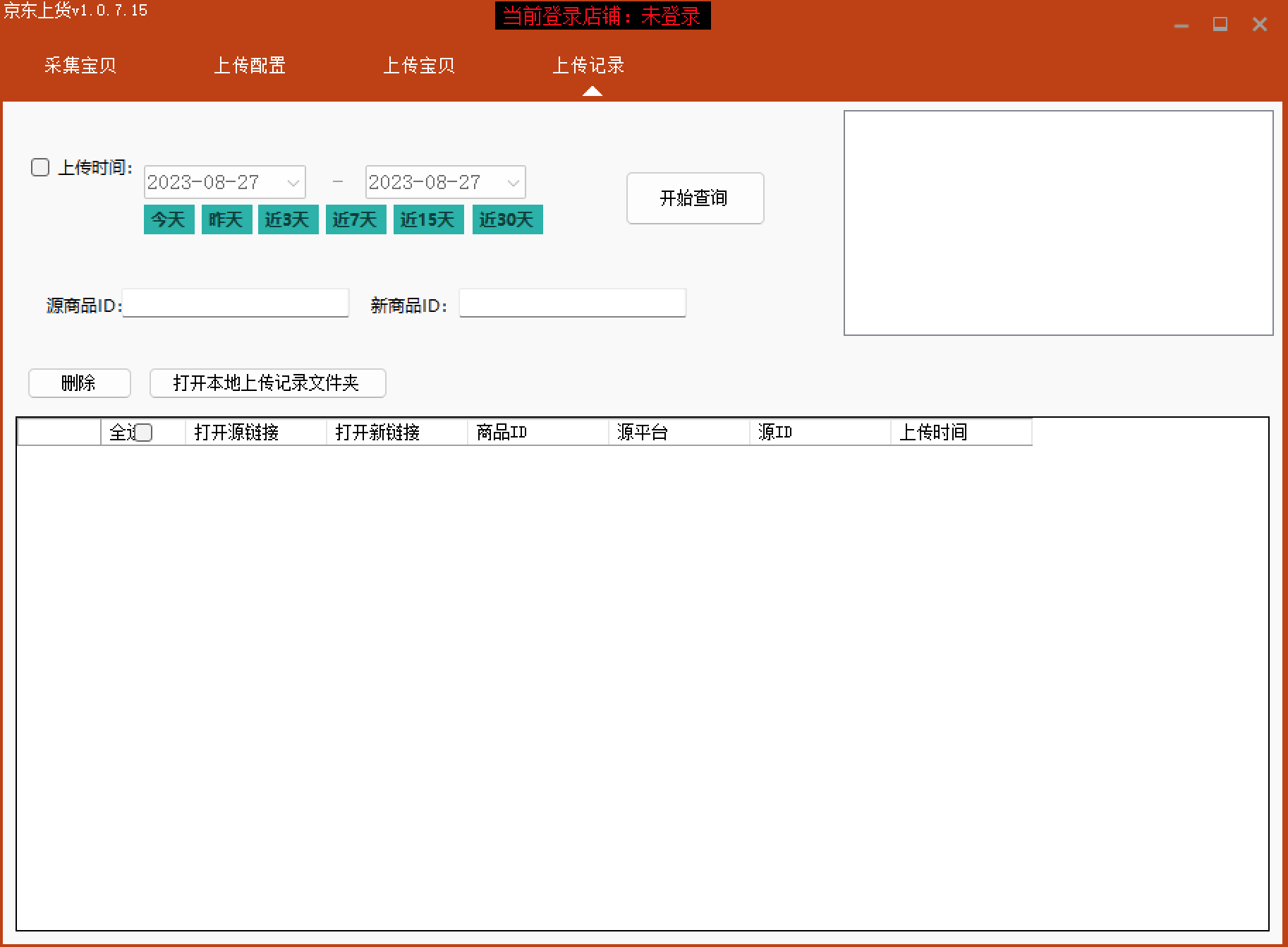Click the 源ID column header
The image size is (1288, 947).
820,433
